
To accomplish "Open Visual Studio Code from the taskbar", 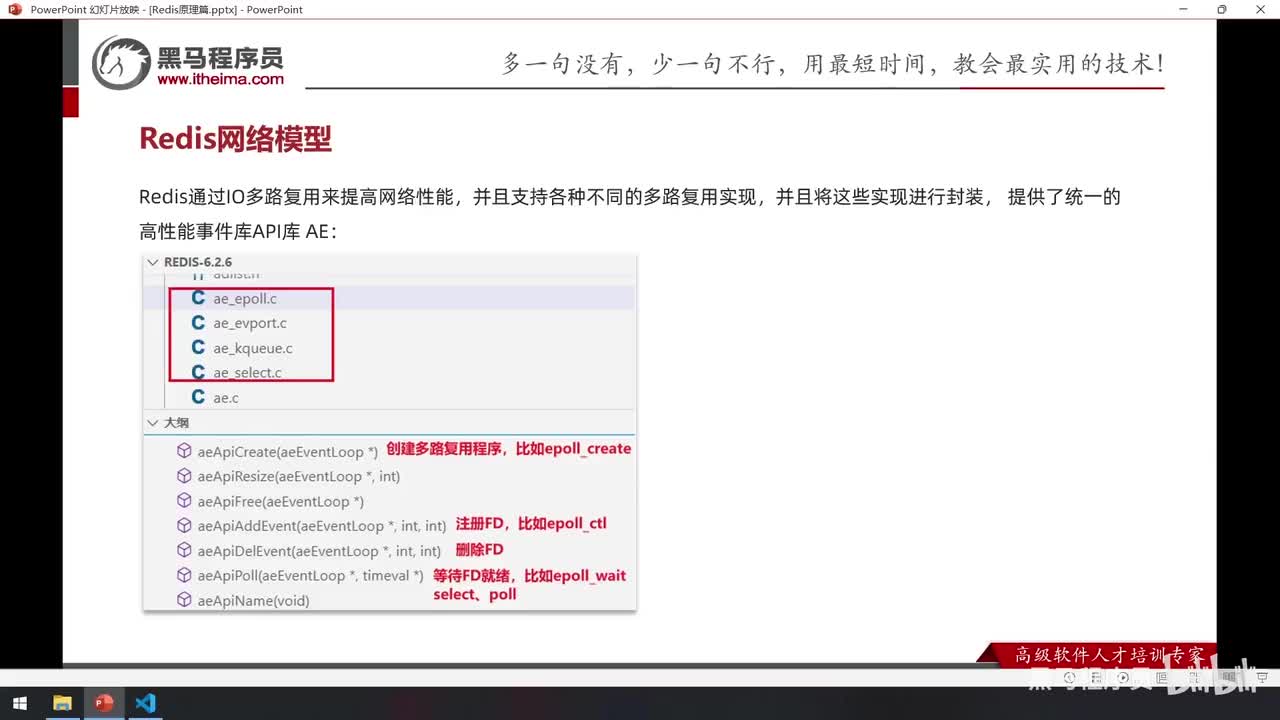I will [x=145, y=703].
